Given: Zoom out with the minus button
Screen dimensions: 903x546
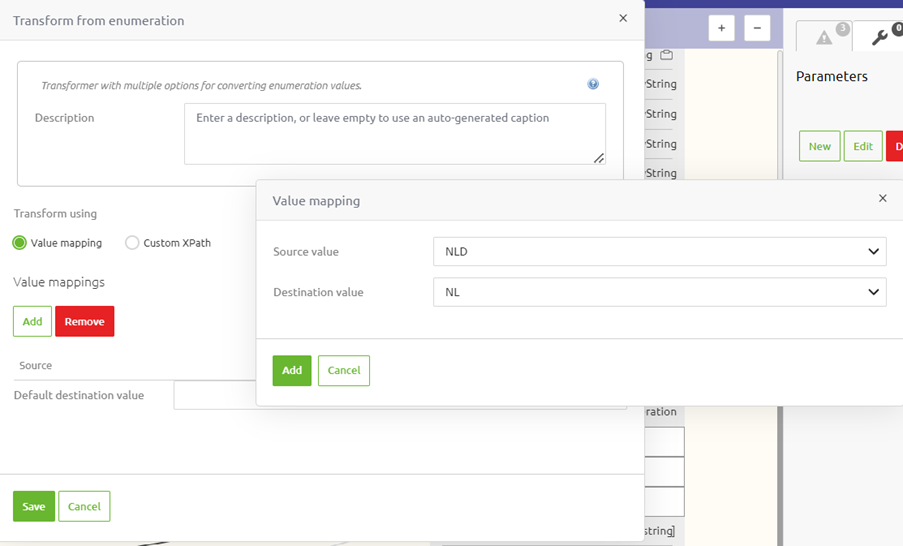Looking at the screenshot, I should 757,28.
